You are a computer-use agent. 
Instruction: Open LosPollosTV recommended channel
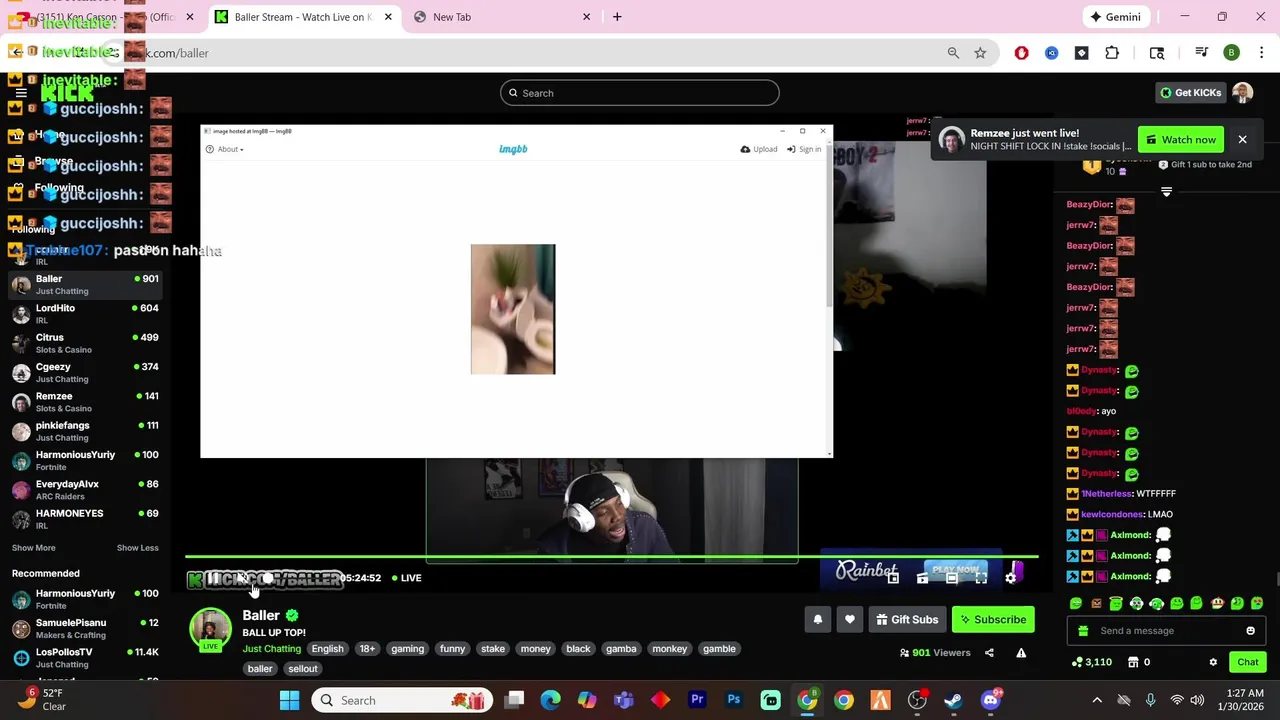[x=85, y=658]
